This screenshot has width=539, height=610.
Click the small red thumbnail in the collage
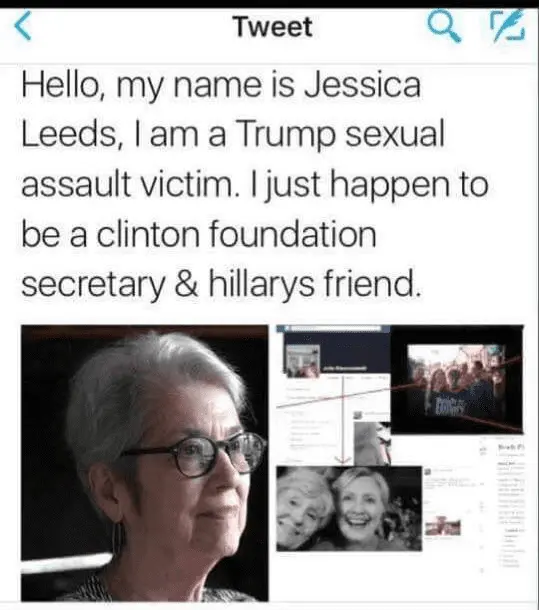click(443, 527)
